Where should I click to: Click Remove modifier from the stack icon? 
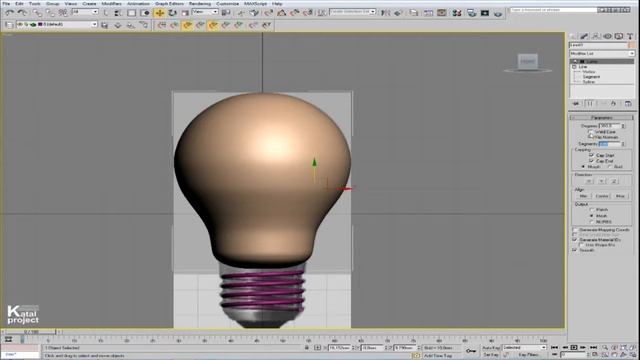(613, 104)
